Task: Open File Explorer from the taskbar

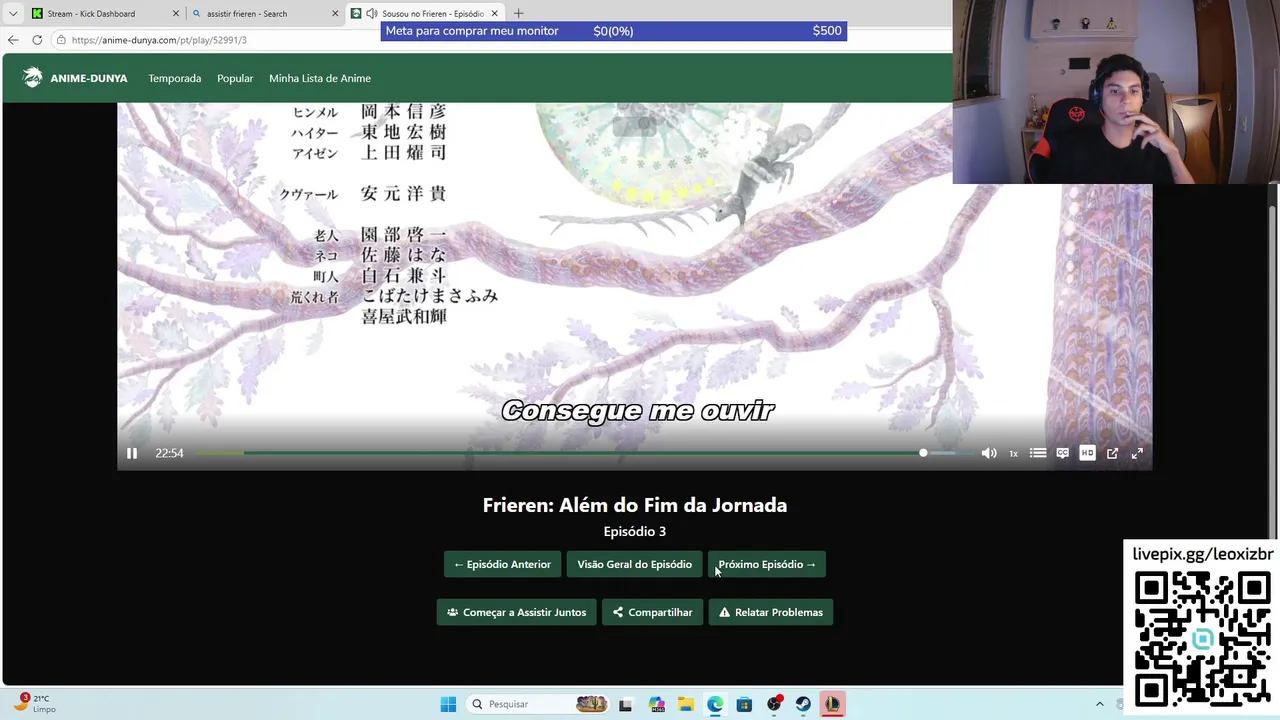Action: [x=685, y=704]
